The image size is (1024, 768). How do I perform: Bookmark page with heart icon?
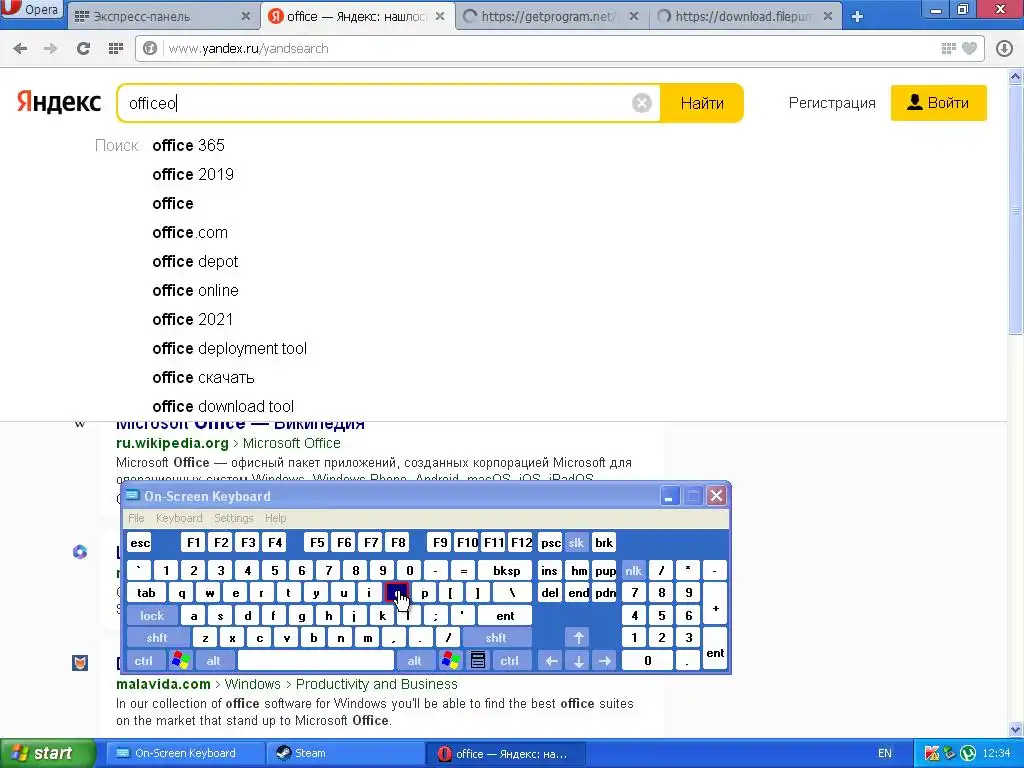pyautogui.click(x=970, y=48)
